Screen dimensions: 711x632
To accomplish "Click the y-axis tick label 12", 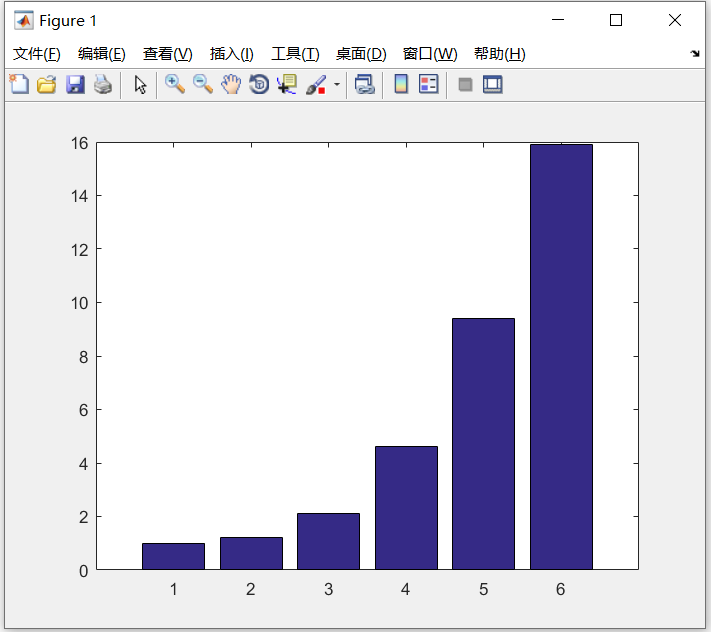I will (x=79, y=250).
